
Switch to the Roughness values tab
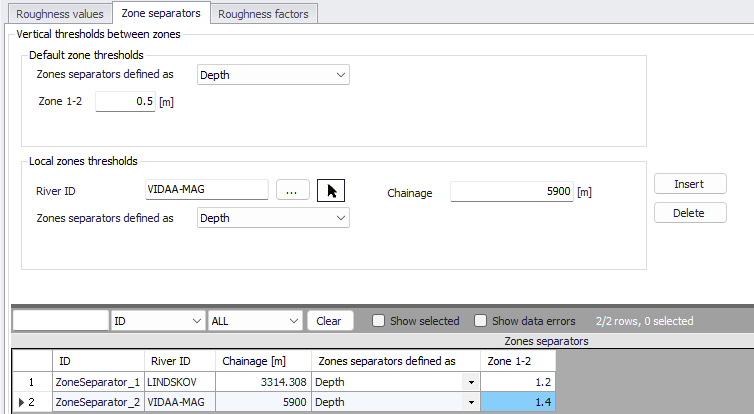pyautogui.click(x=60, y=14)
